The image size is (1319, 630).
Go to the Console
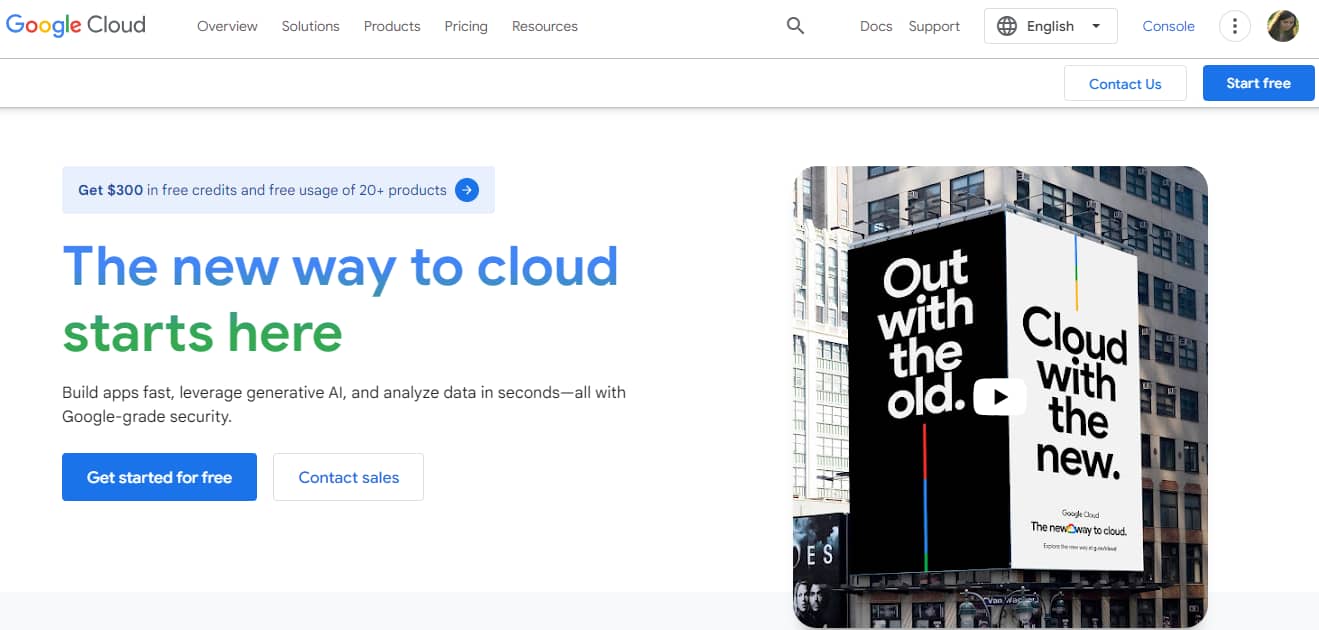(1168, 26)
